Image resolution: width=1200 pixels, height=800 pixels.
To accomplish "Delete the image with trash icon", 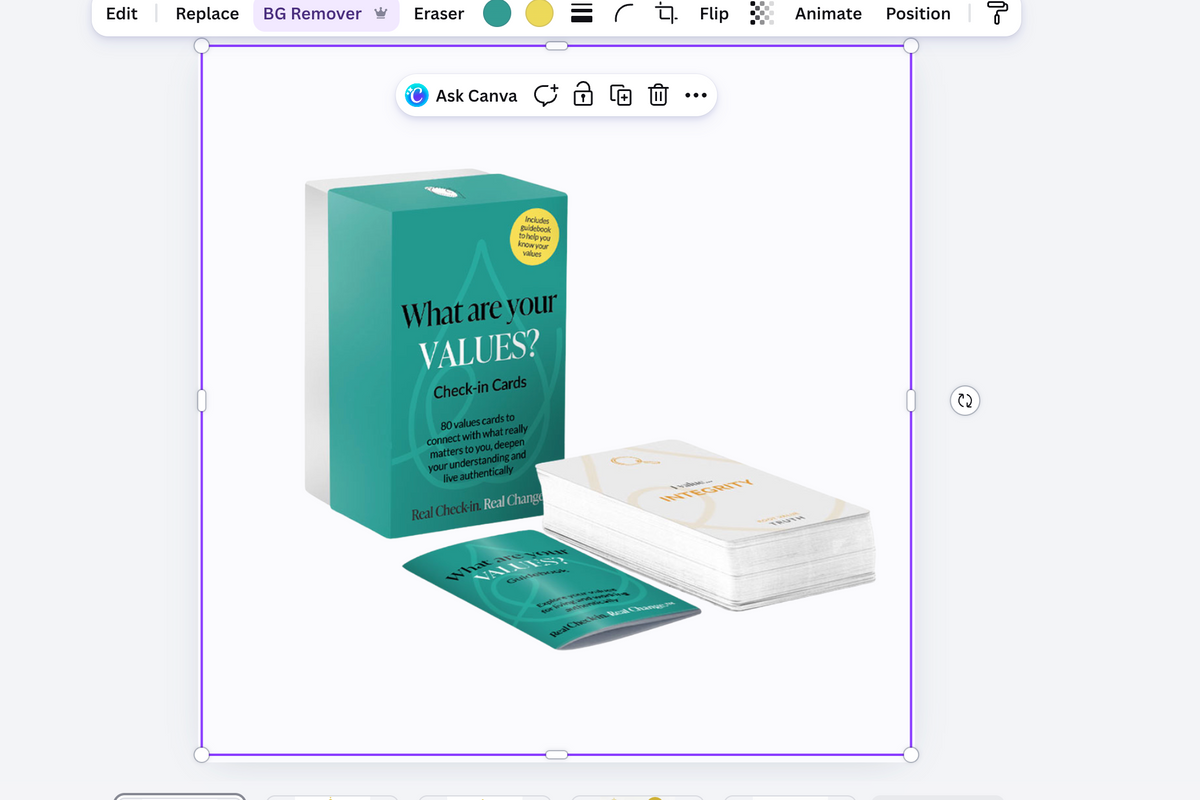I will (x=658, y=95).
